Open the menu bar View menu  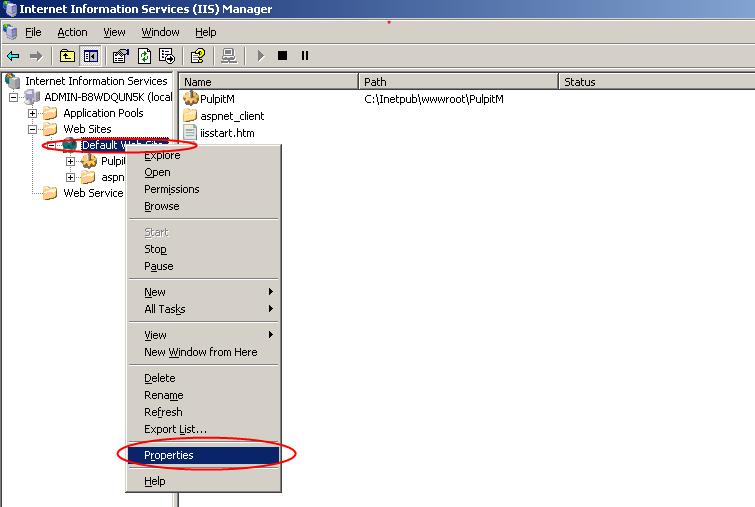point(114,32)
